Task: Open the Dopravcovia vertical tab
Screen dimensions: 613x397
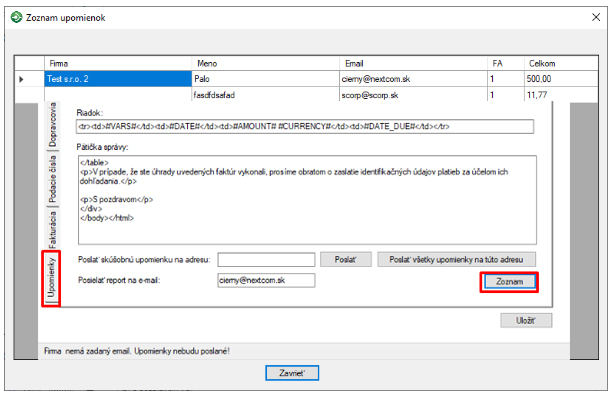Action: click(x=52, y=125)
